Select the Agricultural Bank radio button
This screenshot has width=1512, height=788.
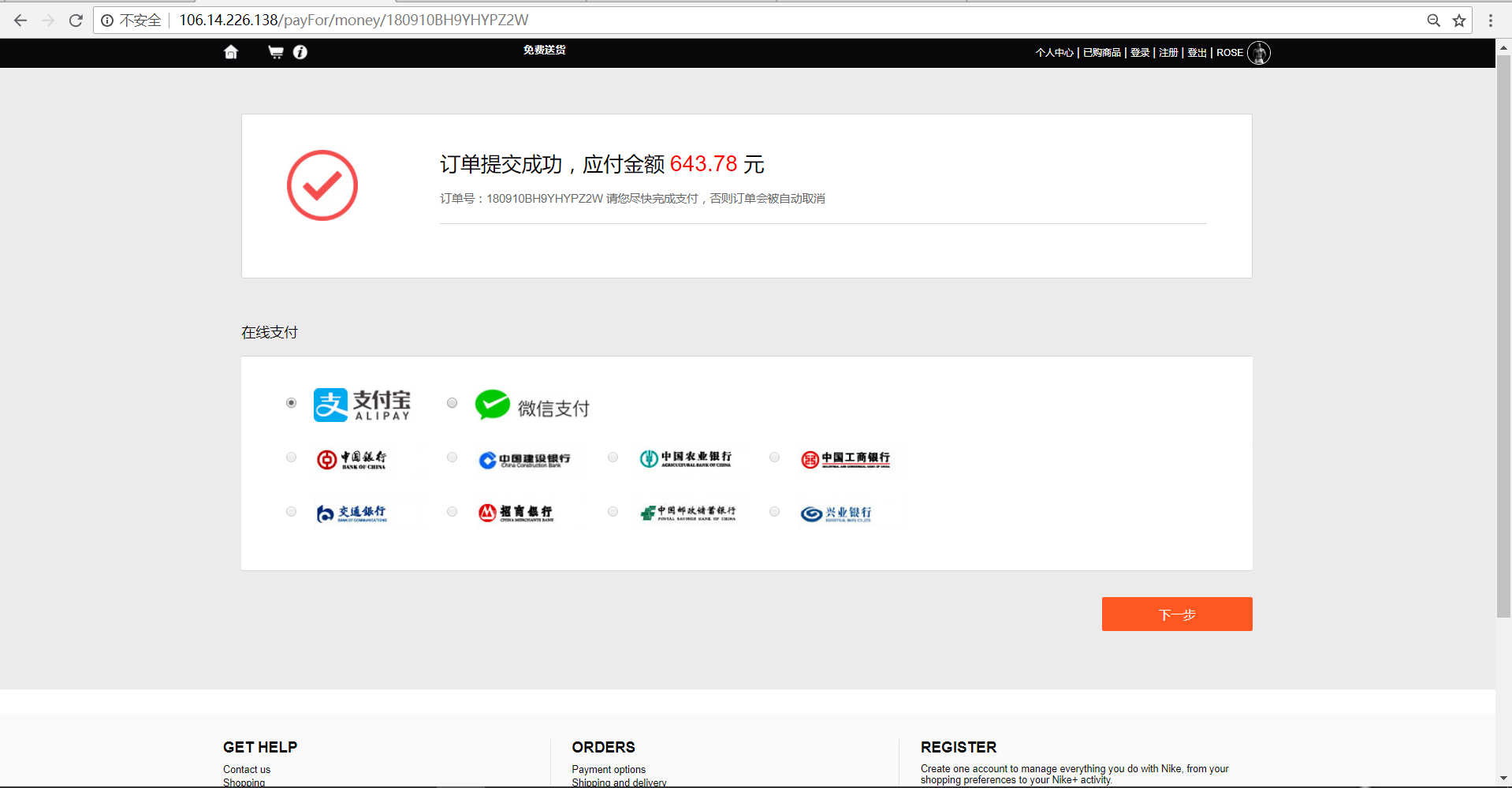coord(613,457)
